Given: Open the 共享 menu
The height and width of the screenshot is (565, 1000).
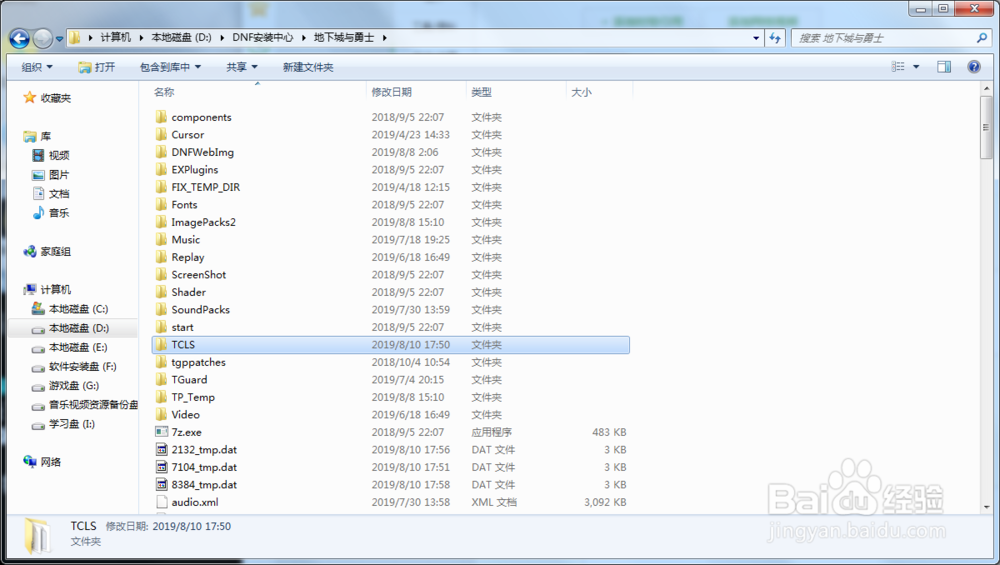Looking at the screenshot, I should (x=242, y=67).
